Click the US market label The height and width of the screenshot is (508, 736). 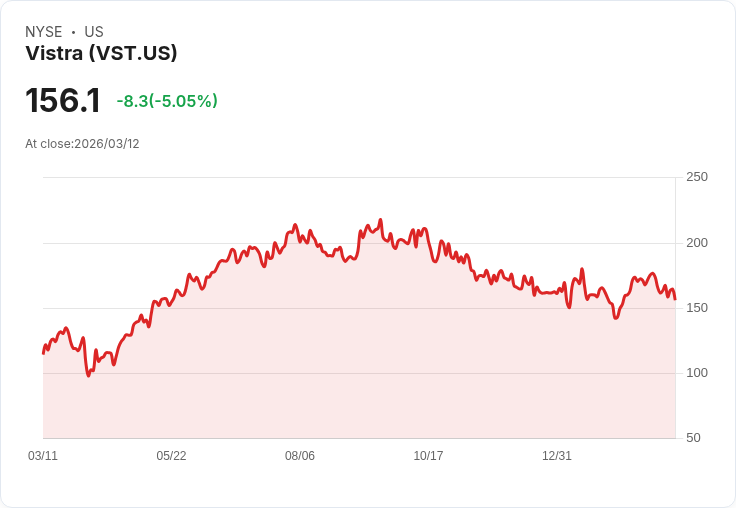(94, 32)
